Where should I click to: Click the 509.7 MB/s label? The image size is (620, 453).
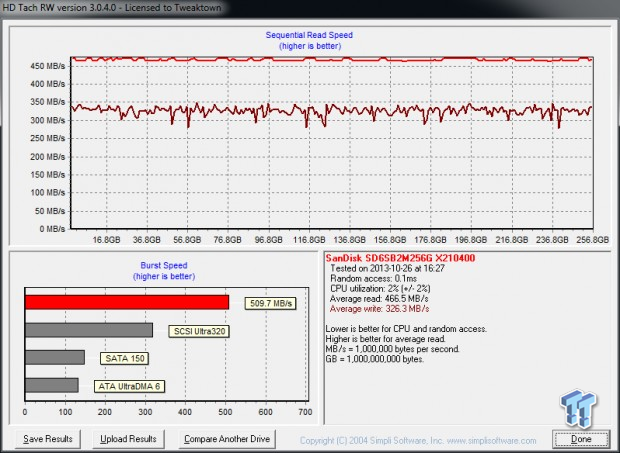coord(270,304)
